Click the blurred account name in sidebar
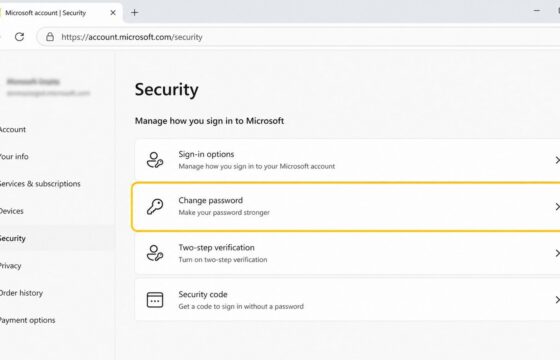Viewport: 560px width, 360px height. [x=33, y=81]
